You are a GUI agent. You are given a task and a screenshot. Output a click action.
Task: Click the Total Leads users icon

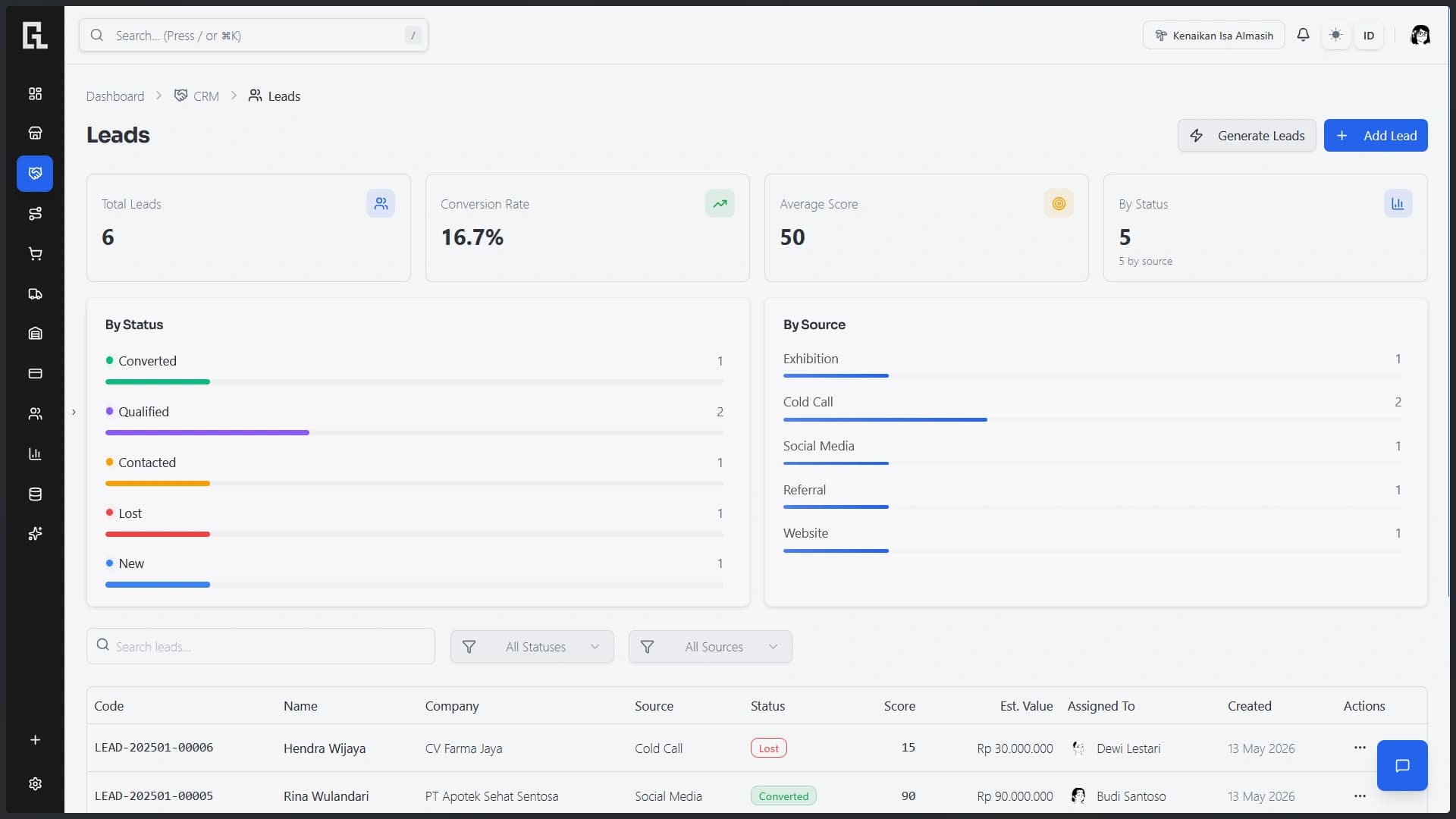click(381, 203)
